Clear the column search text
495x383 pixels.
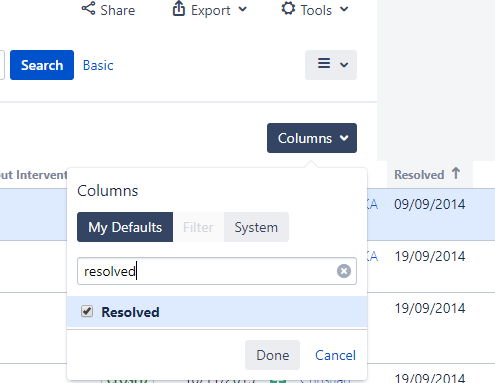344,271
